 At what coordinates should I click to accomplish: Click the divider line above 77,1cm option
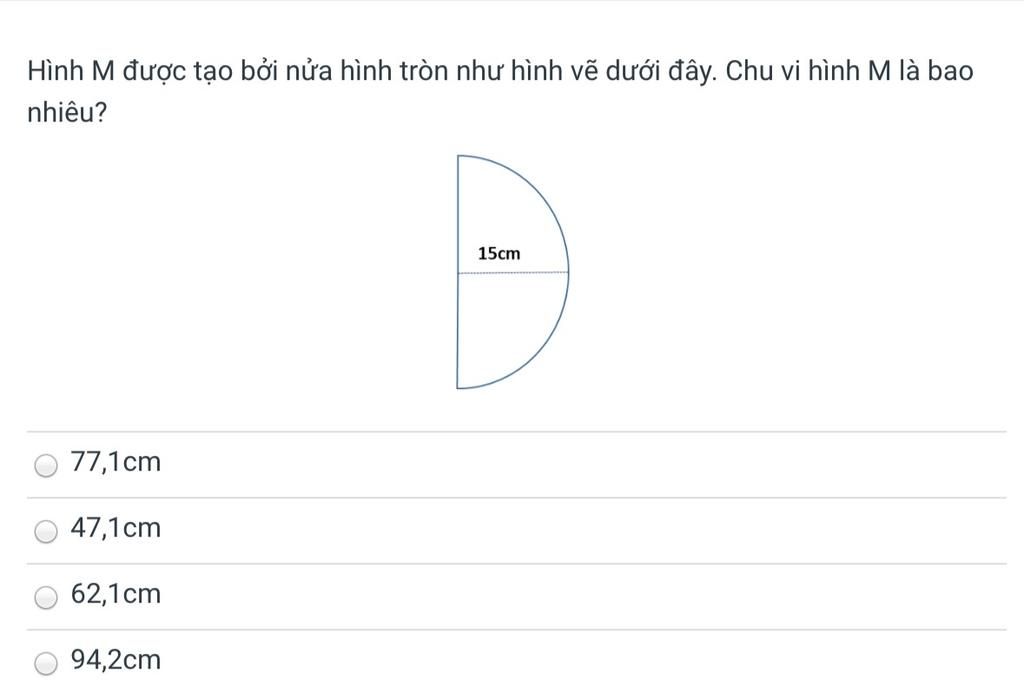(x=517, y=431)
